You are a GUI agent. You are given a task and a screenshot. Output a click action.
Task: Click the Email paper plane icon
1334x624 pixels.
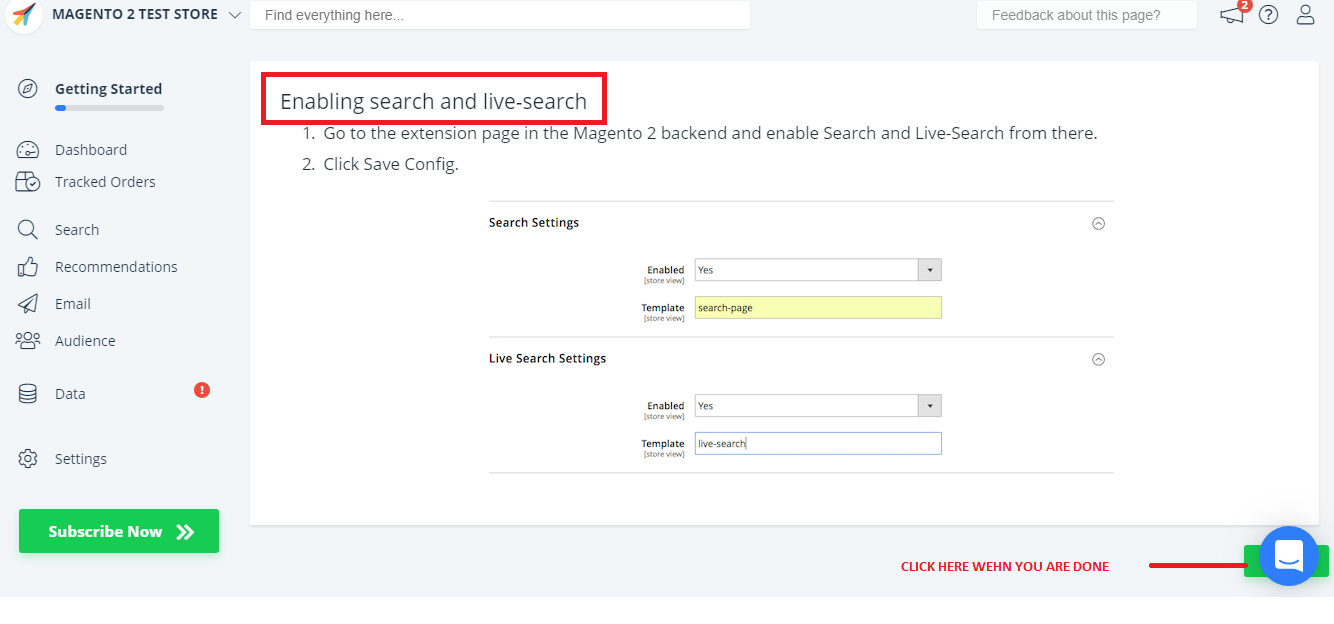click(x=28, y=304)
